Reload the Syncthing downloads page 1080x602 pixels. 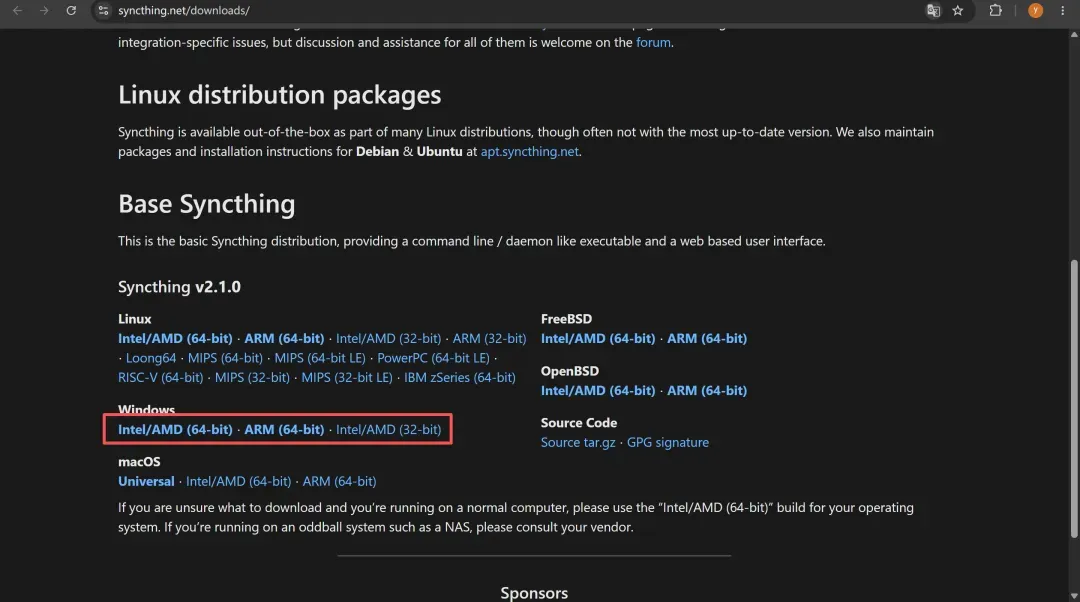click(71, 10)
